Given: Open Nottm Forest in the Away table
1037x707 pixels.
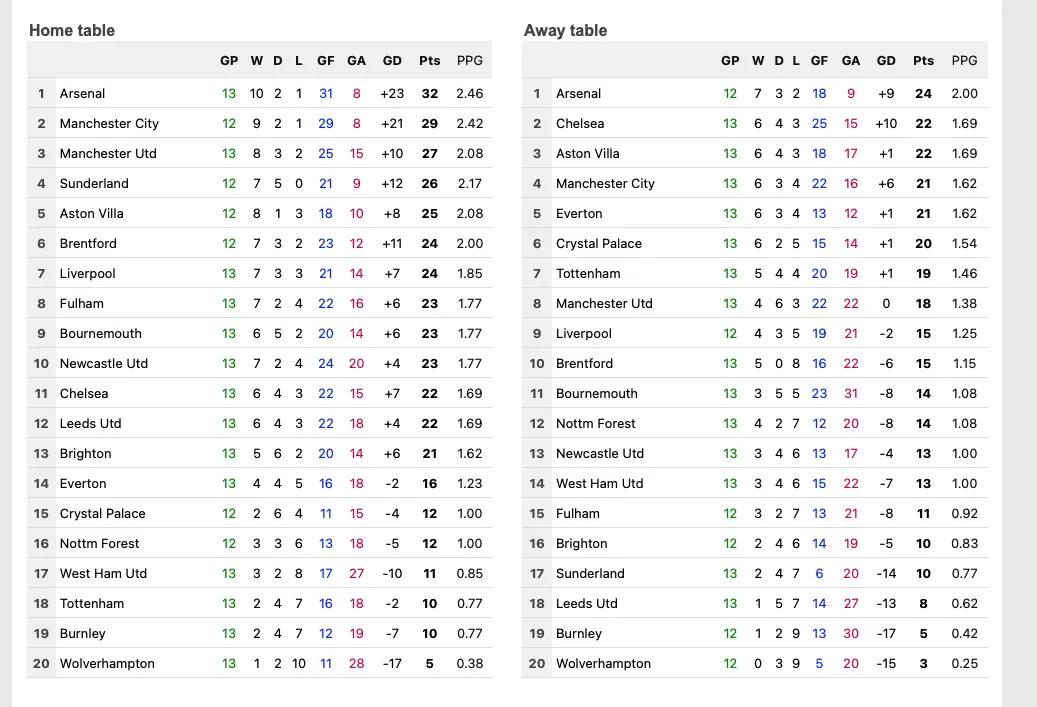Looking at the screenshot, I should [595, 423].
